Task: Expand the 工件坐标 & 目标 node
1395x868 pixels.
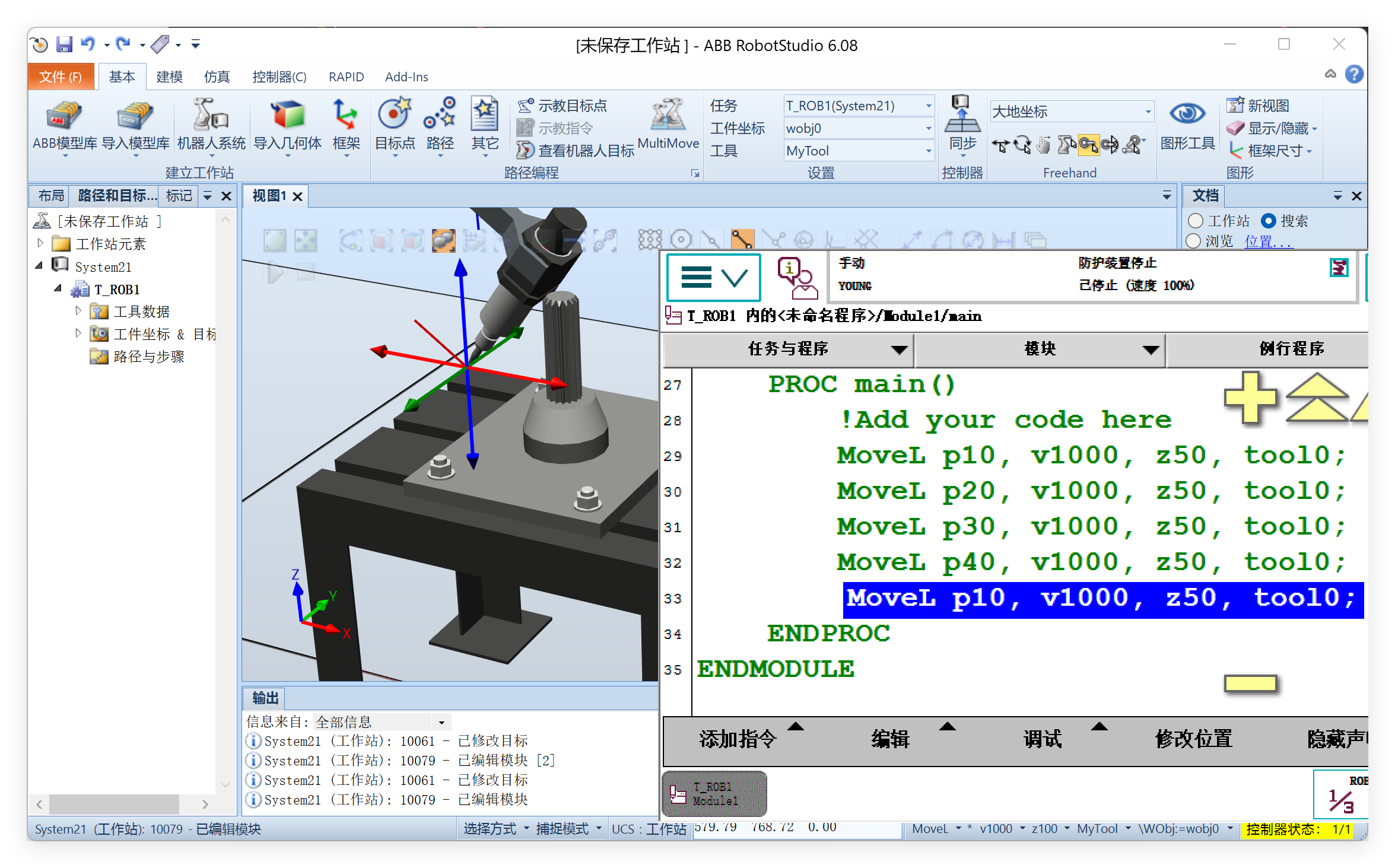Action: click(x=78, y=333)
